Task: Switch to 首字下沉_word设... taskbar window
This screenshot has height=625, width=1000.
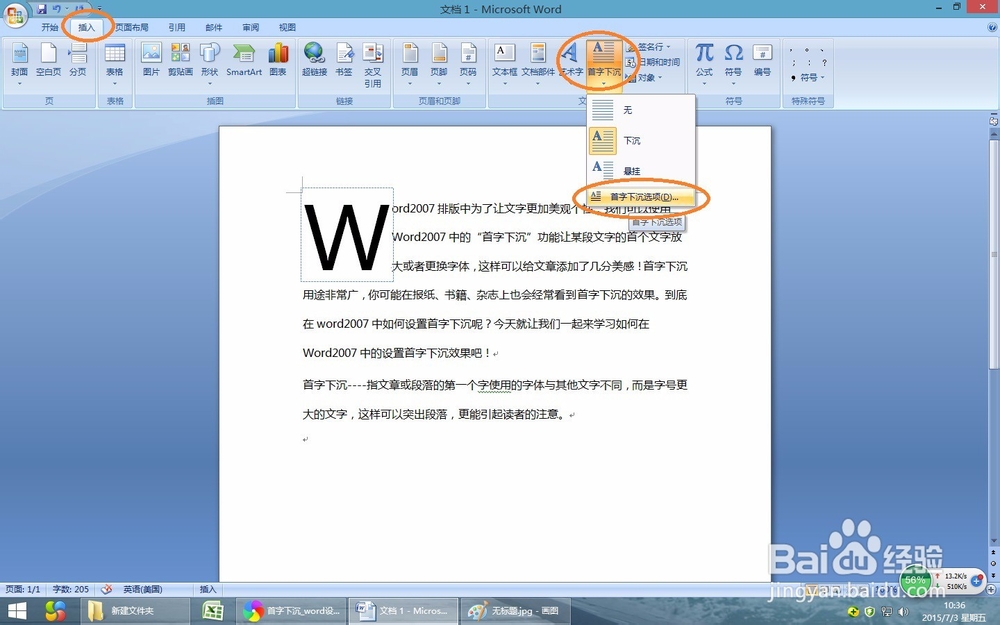Action: click(291, 611)
